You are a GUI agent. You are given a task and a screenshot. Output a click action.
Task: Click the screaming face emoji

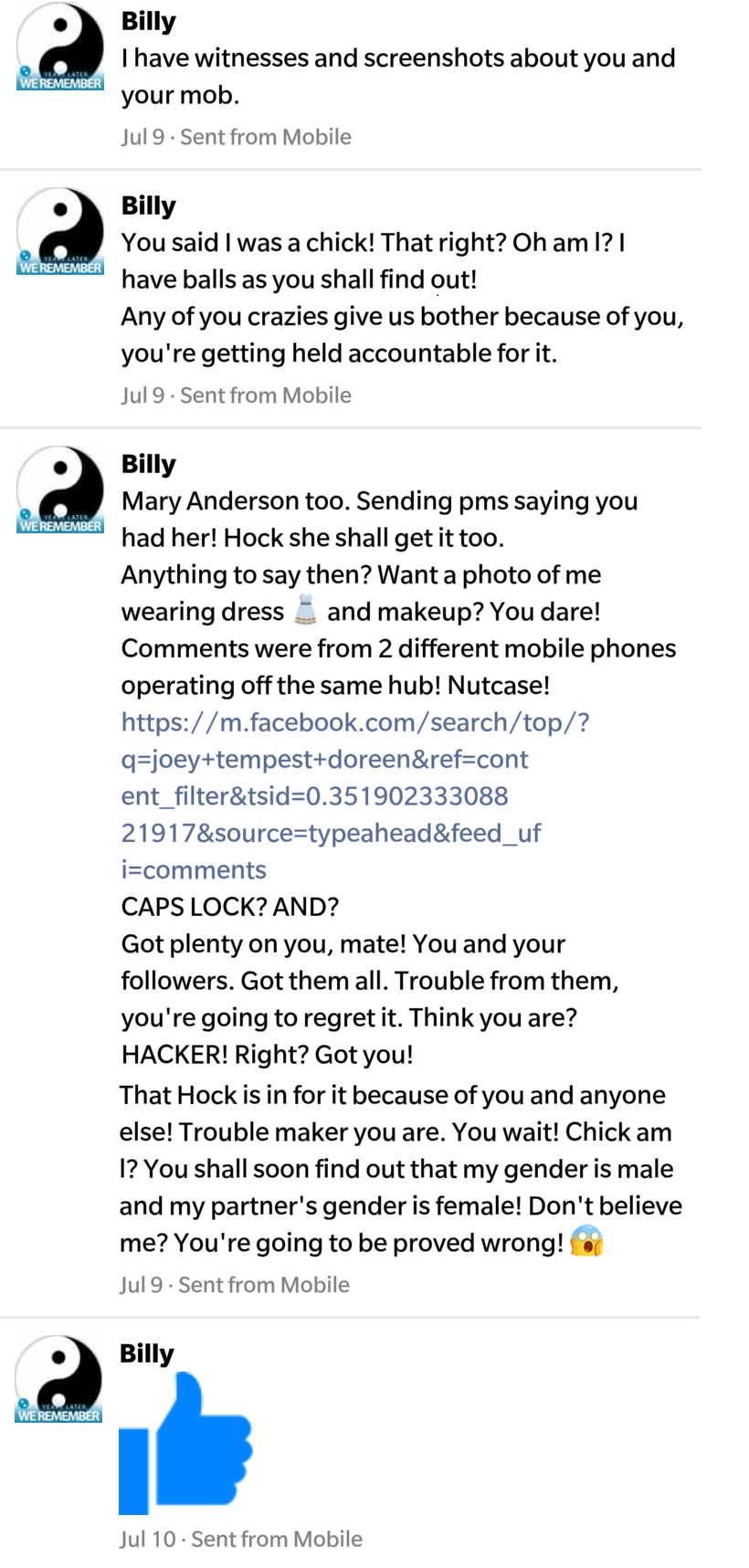(586, 1242)
